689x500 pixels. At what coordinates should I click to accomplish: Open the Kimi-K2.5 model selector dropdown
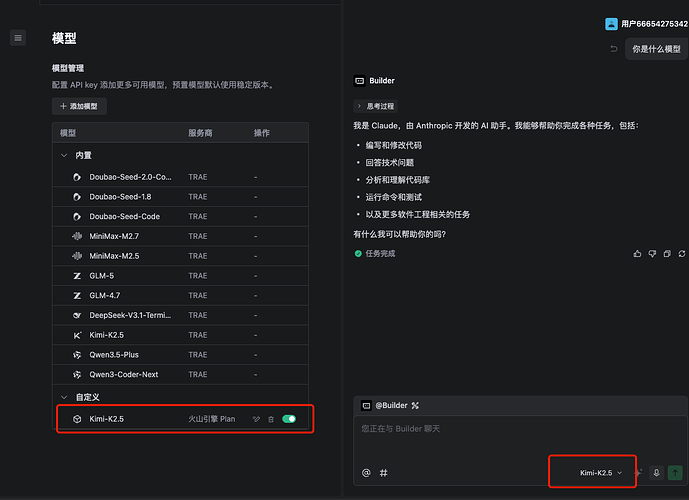tap(600, 472)
